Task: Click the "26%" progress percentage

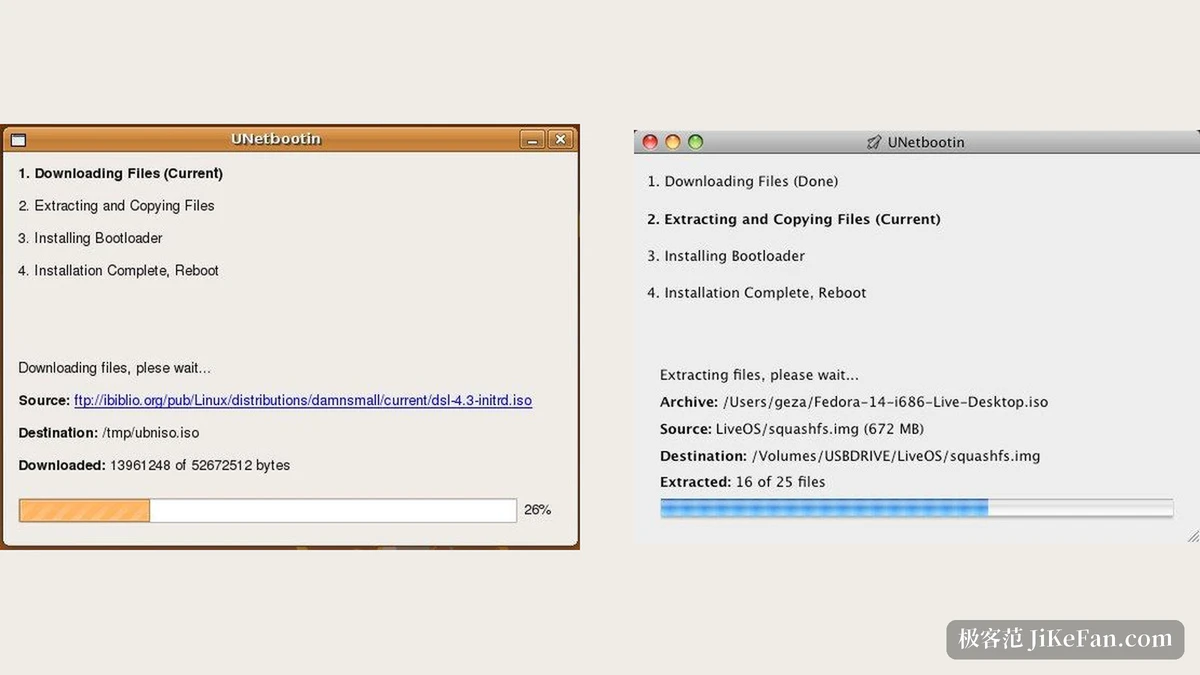Action: [537, 510]
